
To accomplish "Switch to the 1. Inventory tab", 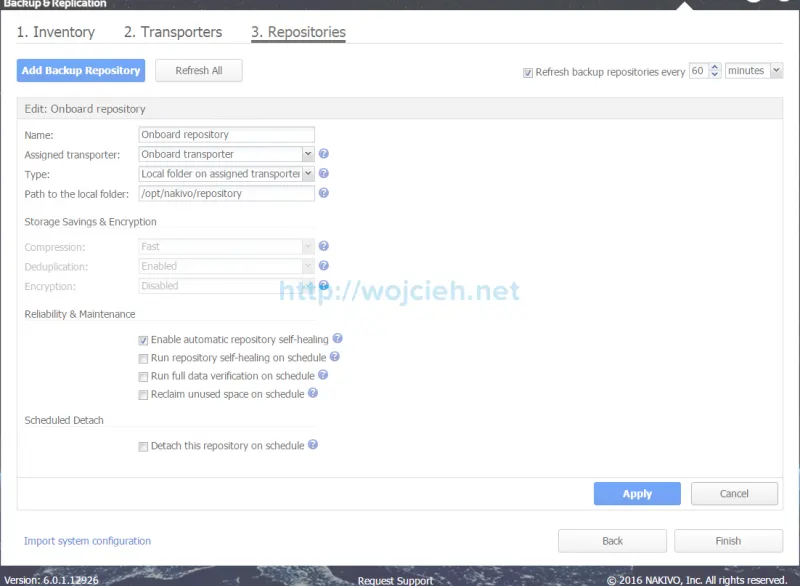I will (x=56, y=32).
